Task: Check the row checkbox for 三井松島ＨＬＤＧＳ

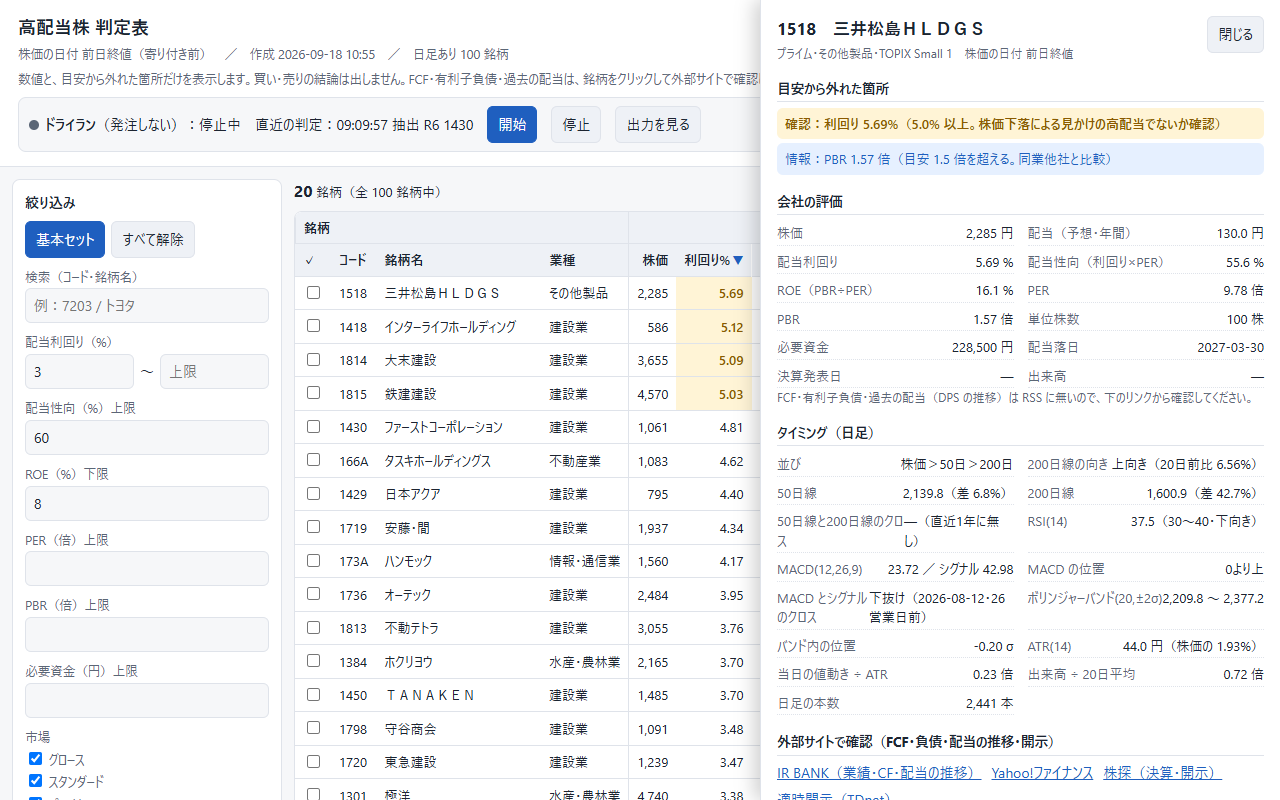Action: [313, 293]
